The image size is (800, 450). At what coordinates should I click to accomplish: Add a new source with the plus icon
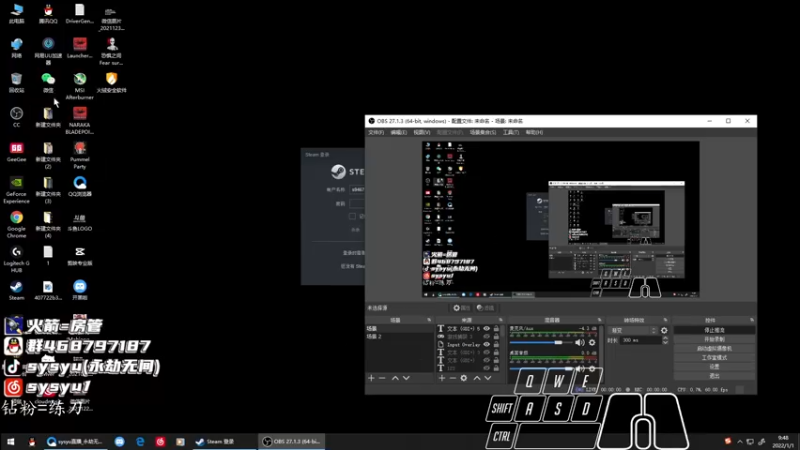pos(442,378)
